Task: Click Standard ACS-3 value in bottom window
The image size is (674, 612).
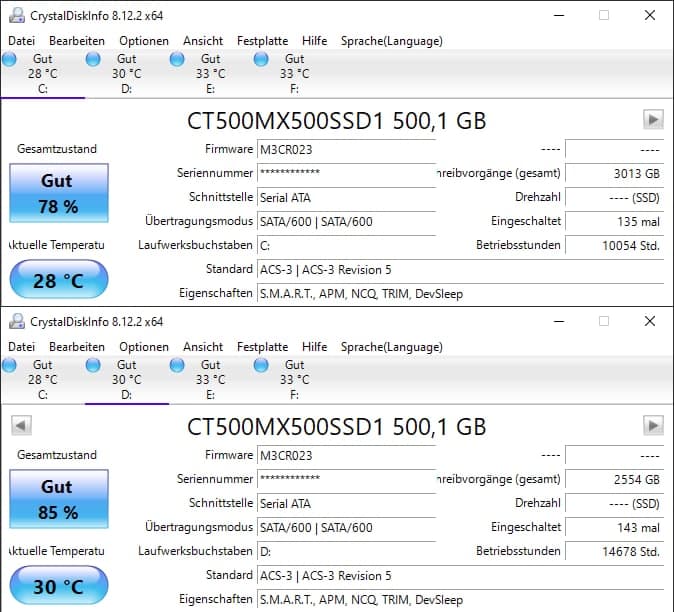Action: [460, 576]
